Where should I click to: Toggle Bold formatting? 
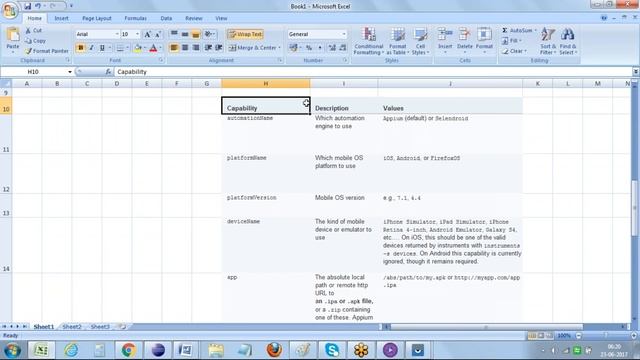click(80, 48)
